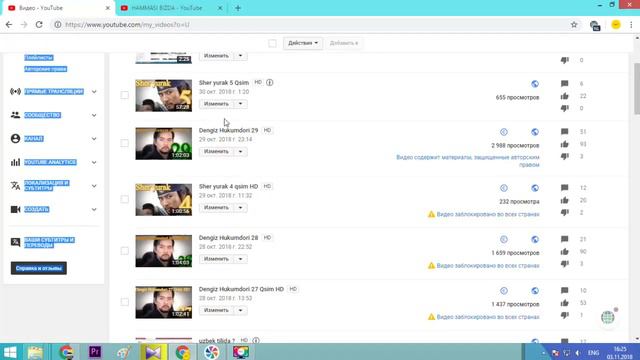Click the browser address bar URL
Image resolution: width=640 pixels, height=360 pixels.
[x=127, y=24]
